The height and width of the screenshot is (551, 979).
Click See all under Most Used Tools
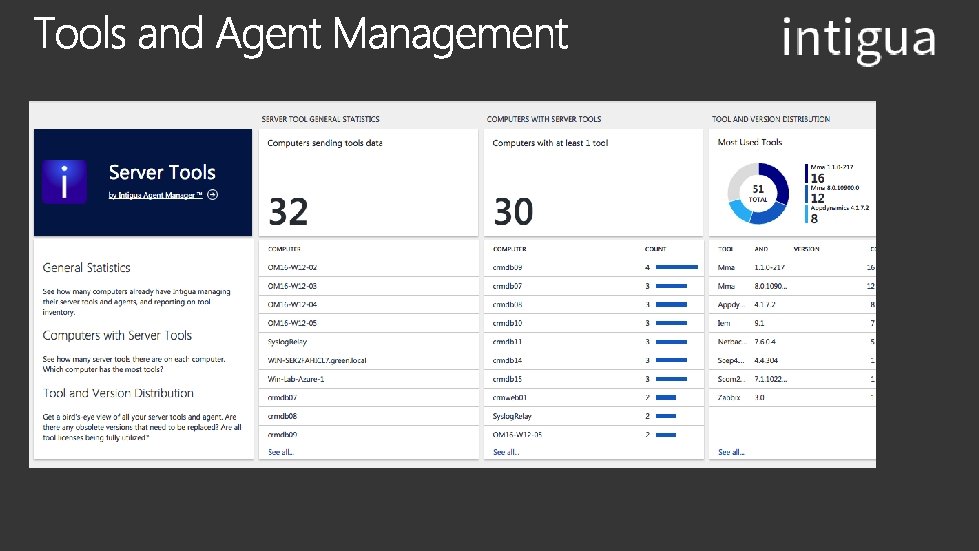pyautogui.click(x=731, y=452)
